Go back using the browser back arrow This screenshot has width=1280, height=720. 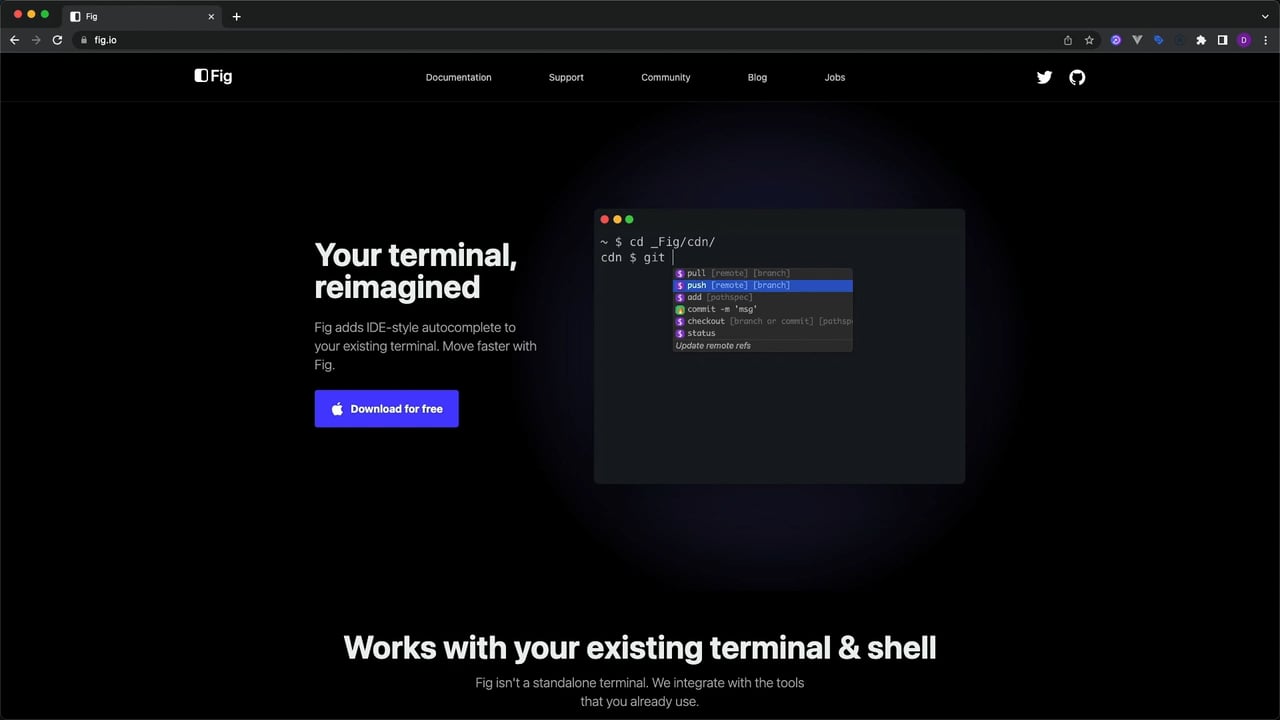[x=14, y=40]
